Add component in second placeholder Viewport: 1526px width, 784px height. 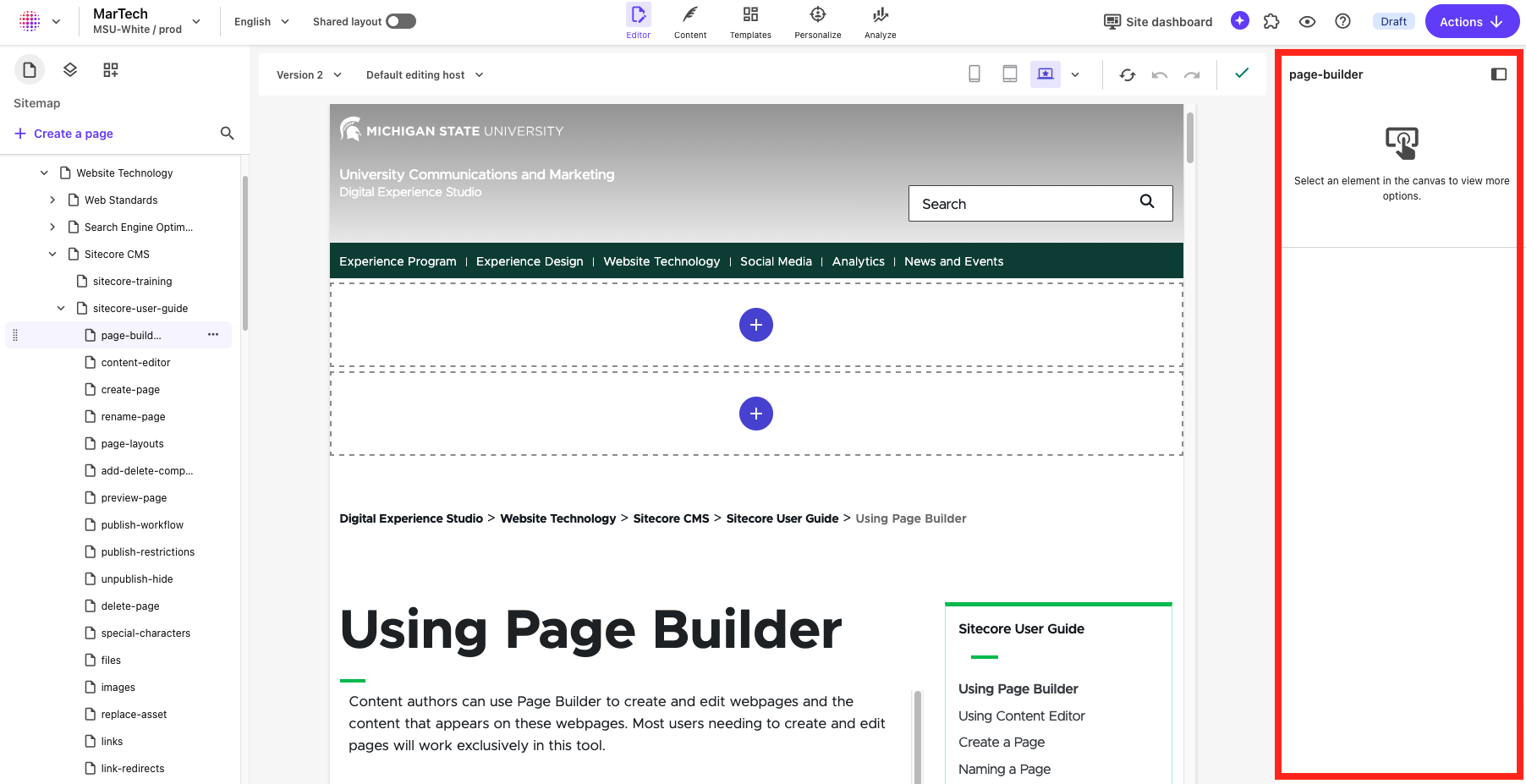coord(756,414)
